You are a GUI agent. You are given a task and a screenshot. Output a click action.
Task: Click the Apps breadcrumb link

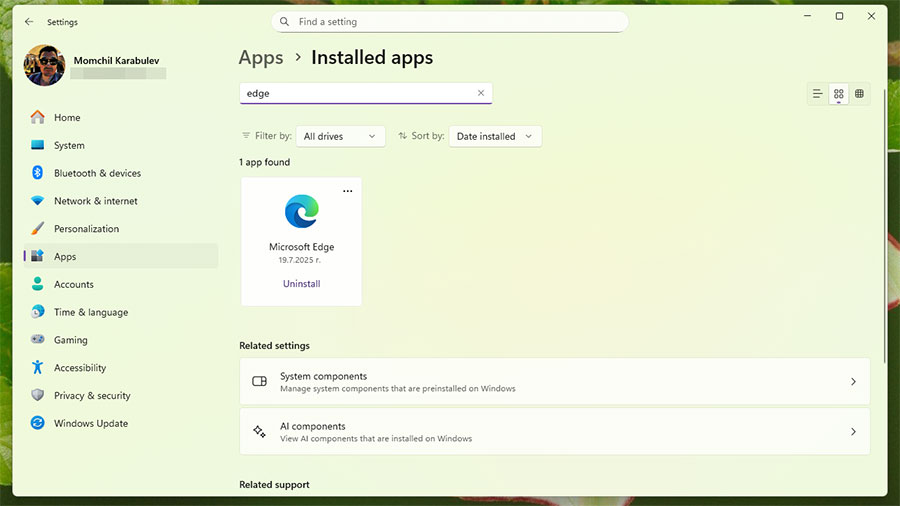[x=261, y=58]
